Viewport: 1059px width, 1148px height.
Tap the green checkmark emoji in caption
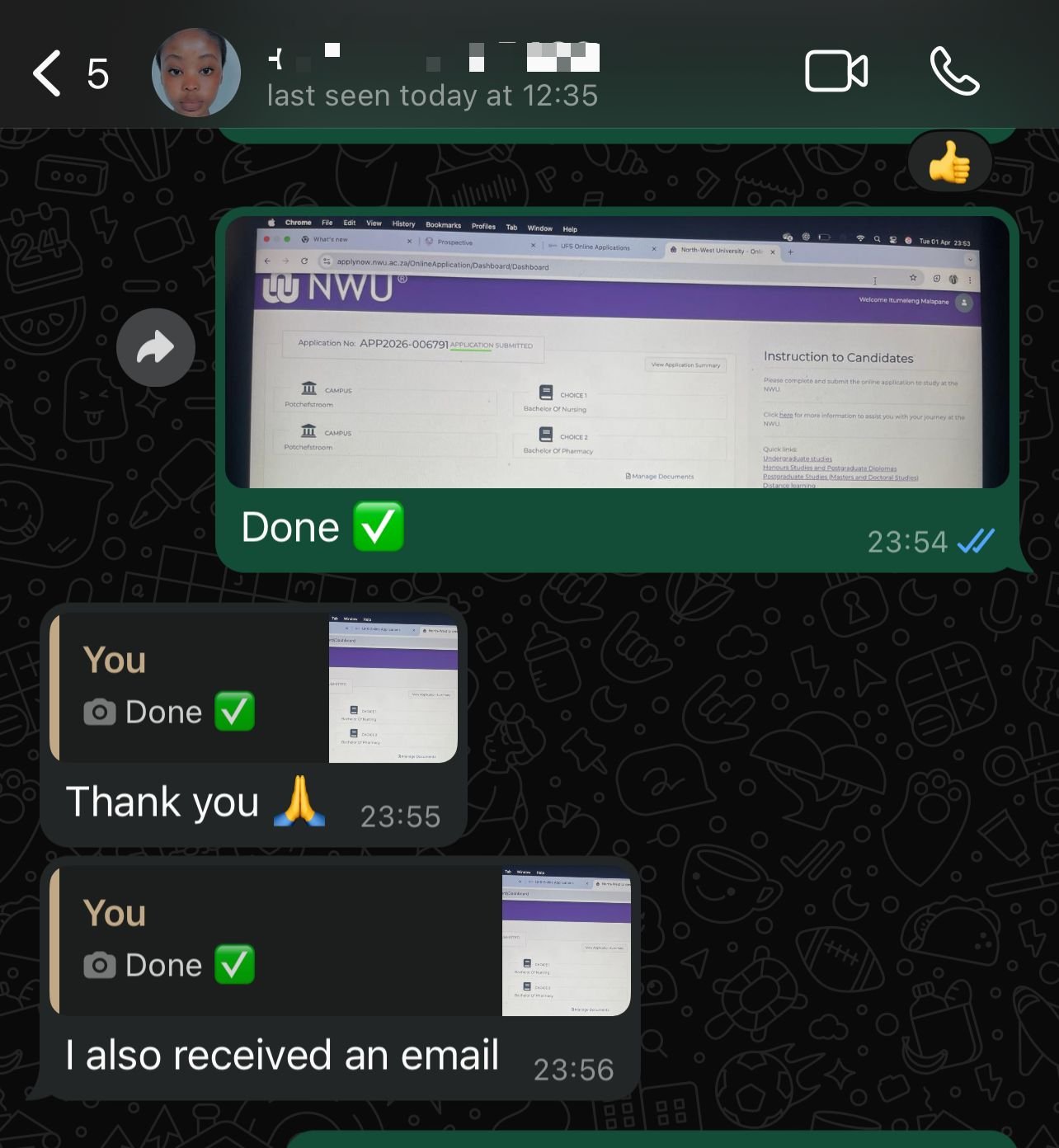tap(379, 526)
